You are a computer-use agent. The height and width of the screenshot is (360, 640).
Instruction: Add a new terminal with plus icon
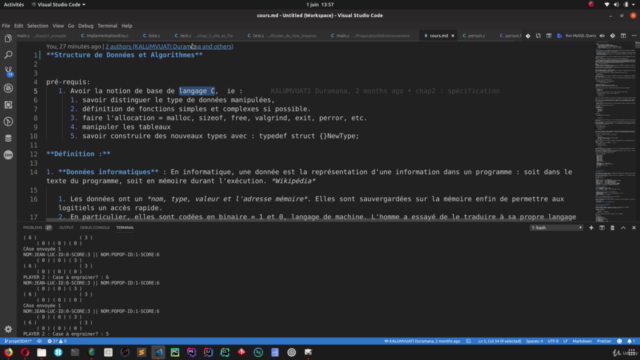coord(591,228)
